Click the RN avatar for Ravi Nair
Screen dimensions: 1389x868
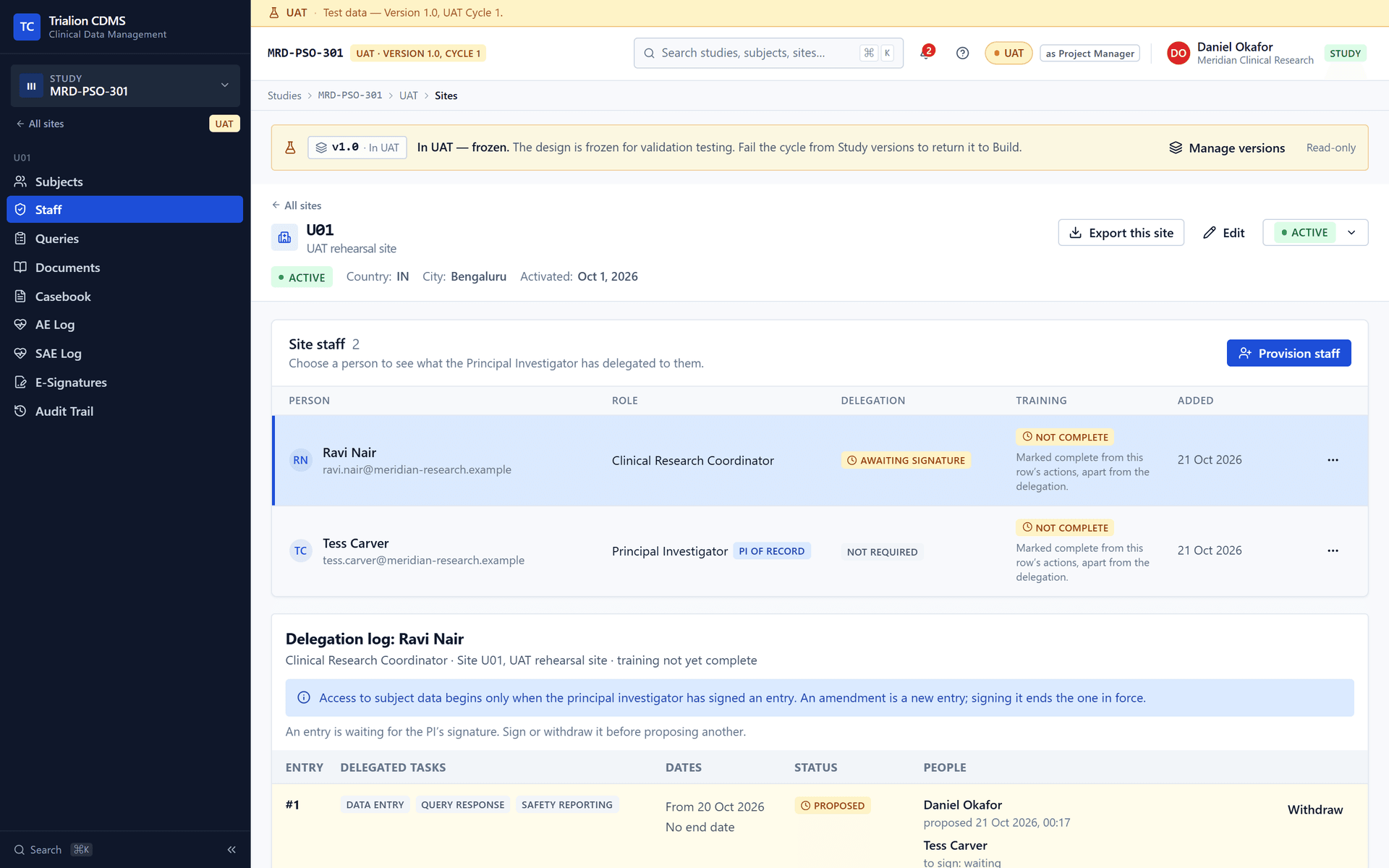(x=300, y=460)
